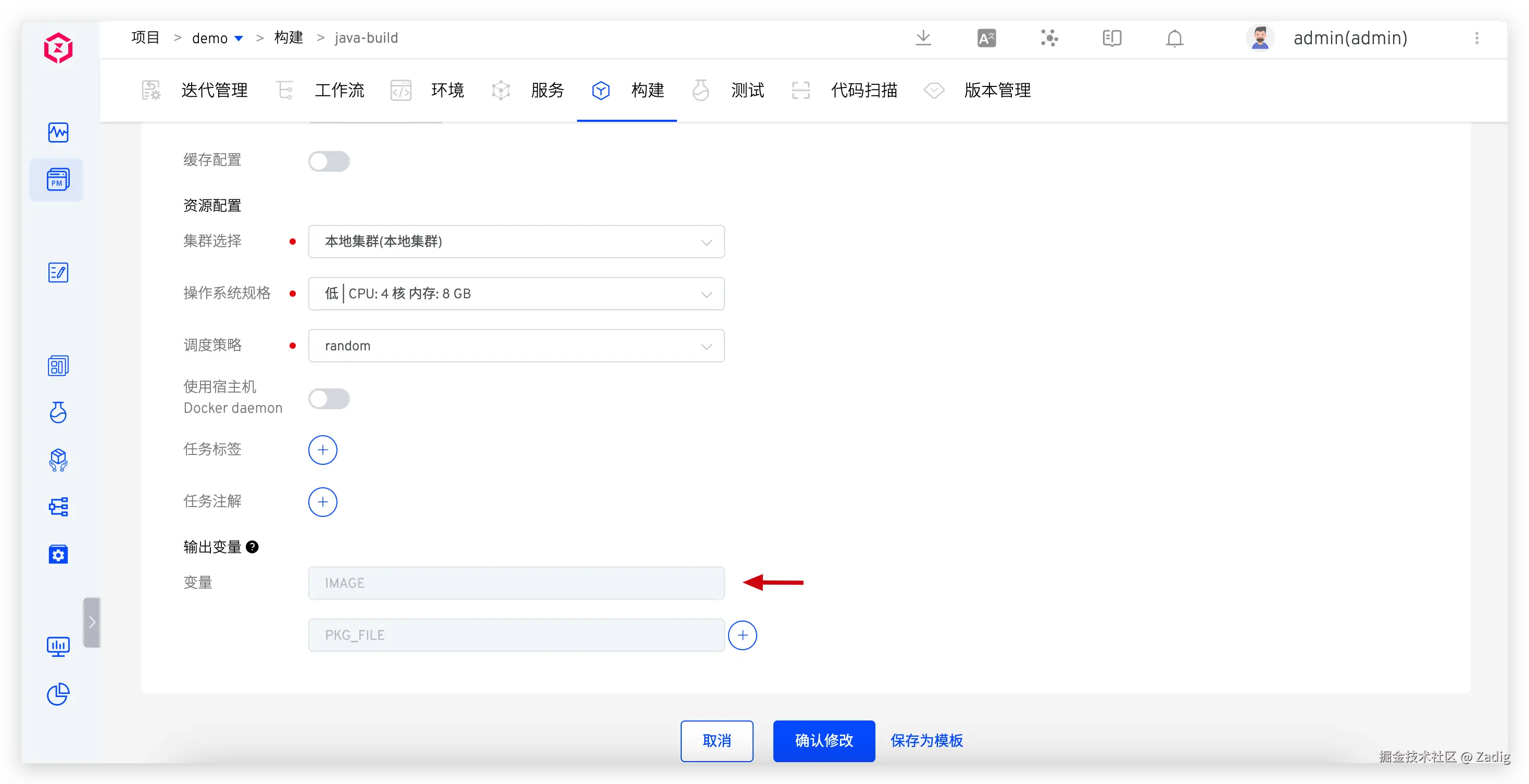The width and height of the screenshot is (1529, 784).
Task: Click 构建 in the breadcrumb
Action: tap(289, 38)
